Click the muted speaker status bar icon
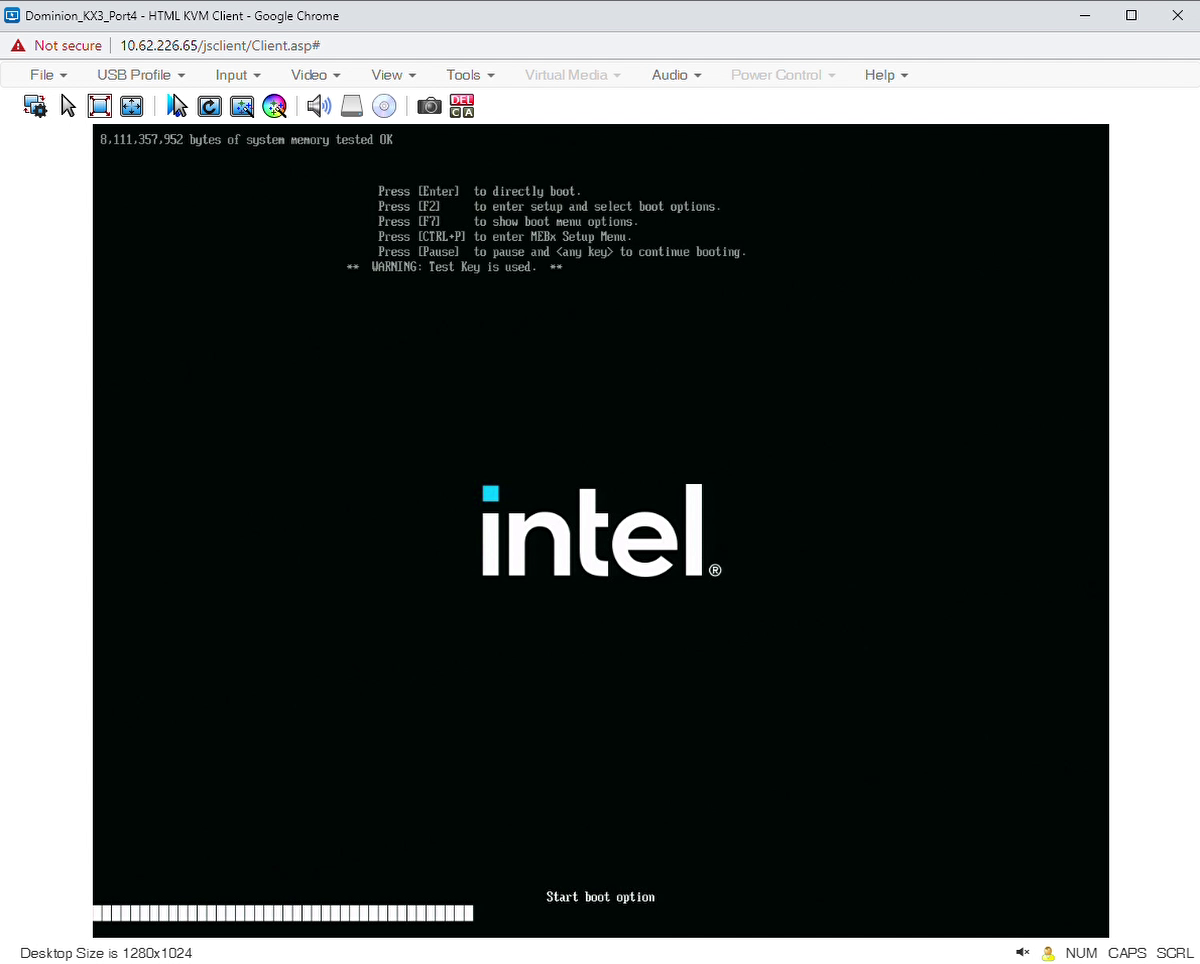The image size is (1200, 964). (x=1023, y=953)
